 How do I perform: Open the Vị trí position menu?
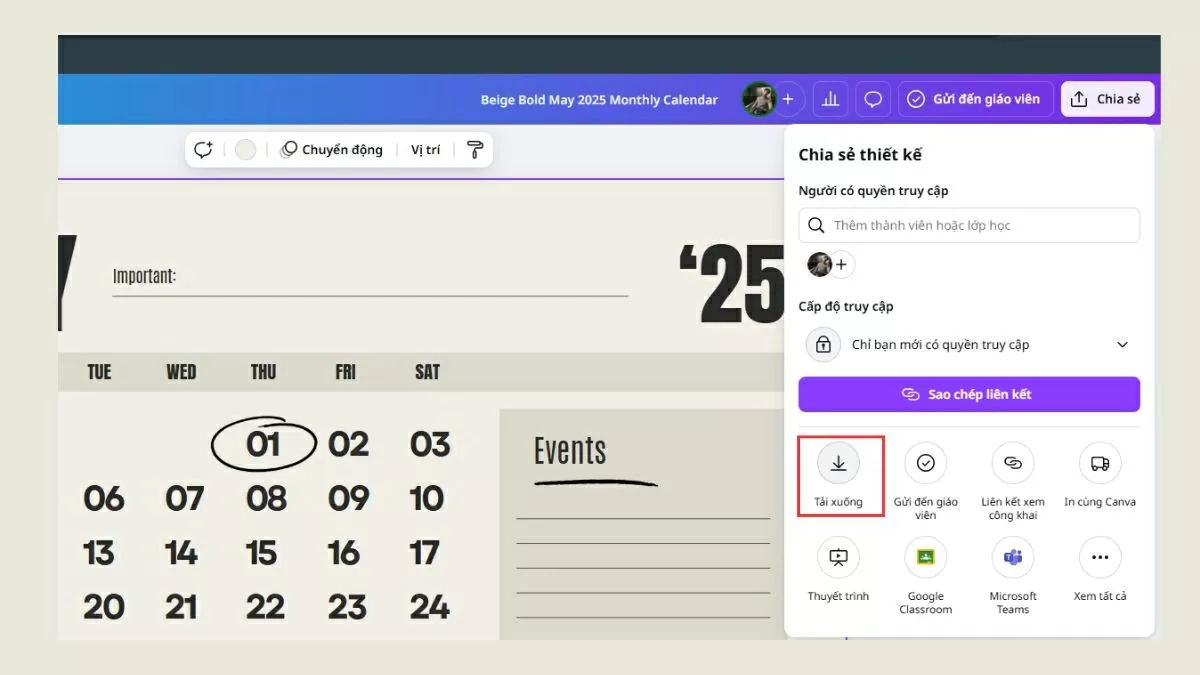tap(425, 150)
